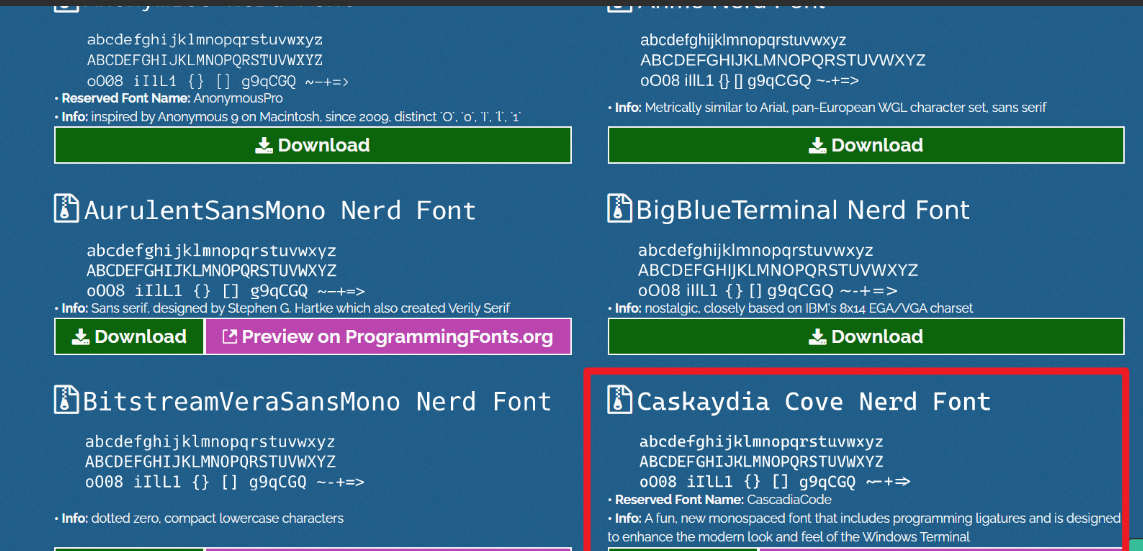Click the lowercase alphabet sample under AurulentSansMono

[x=211, y=251]
